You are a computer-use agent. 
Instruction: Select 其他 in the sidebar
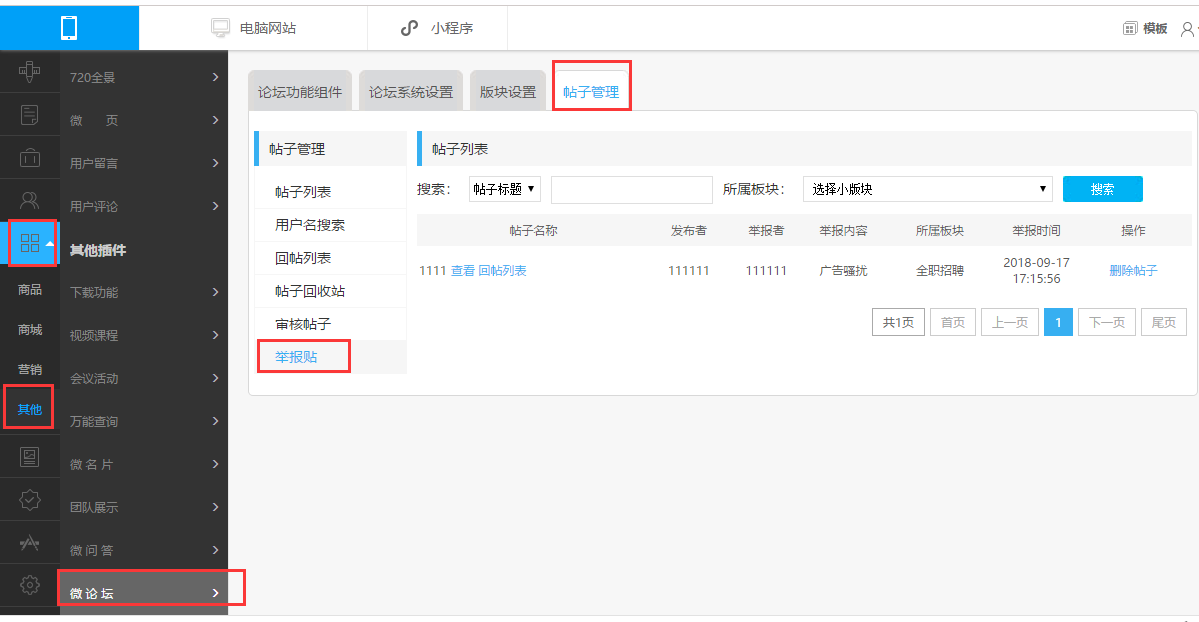[30, 409]
